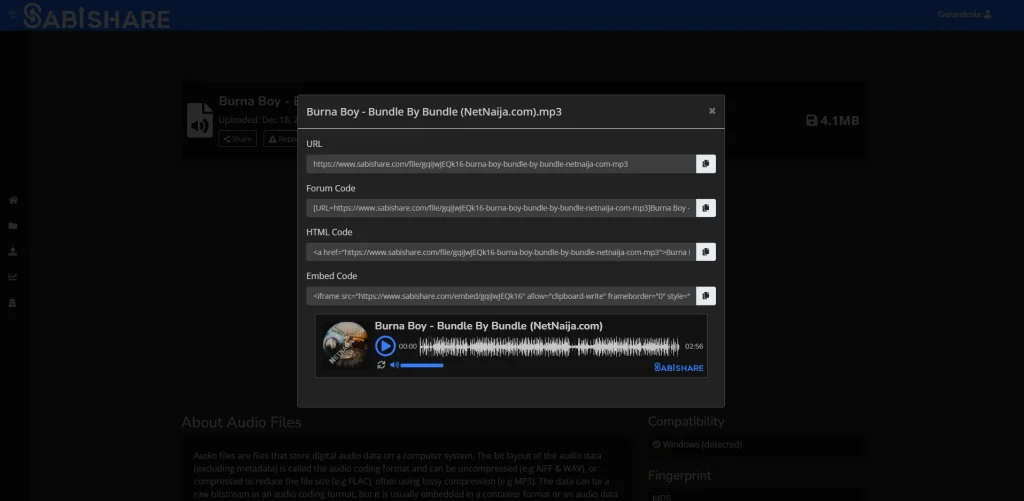Image resolution: width=1024 pixels, height=501 pixels.
Task: Go to SabiShare logo homepage
Action: [97, 16]
